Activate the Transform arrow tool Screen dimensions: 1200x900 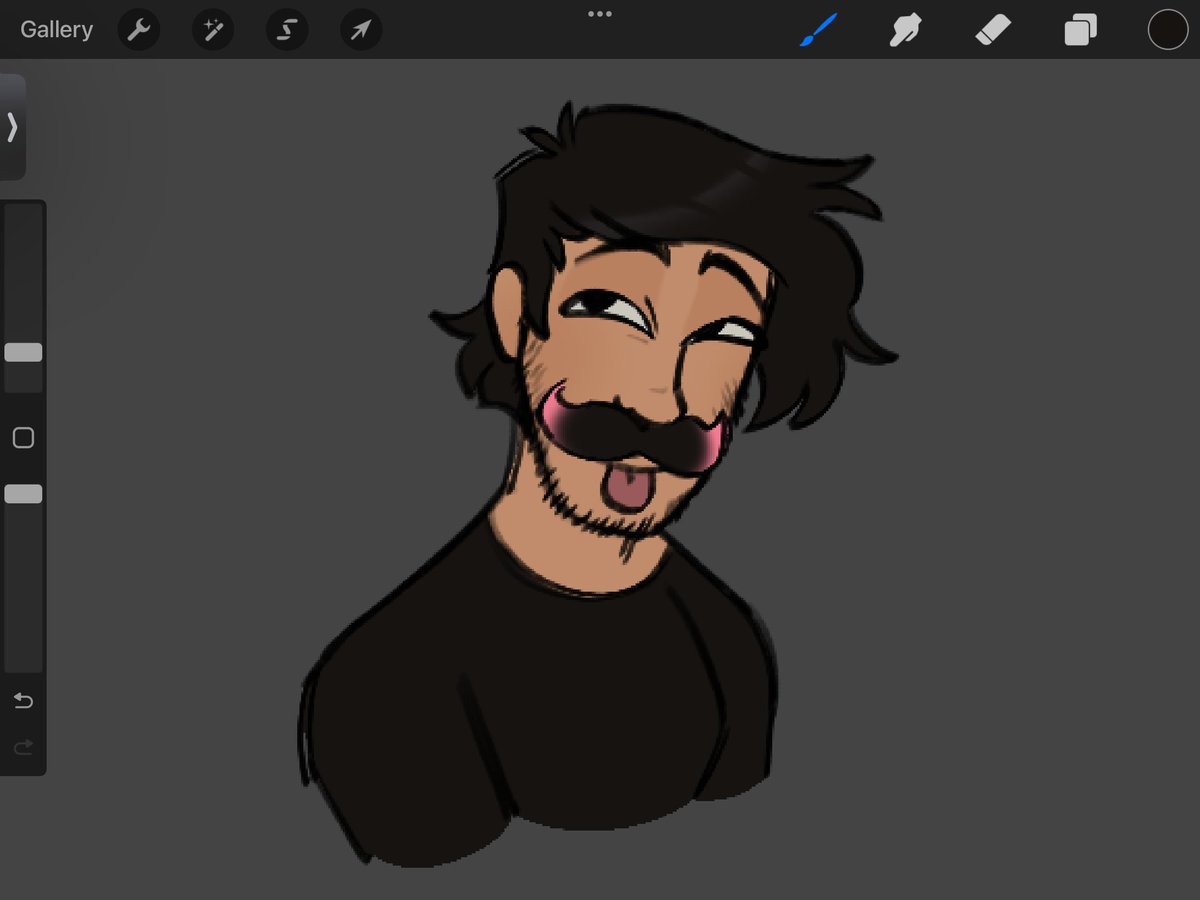point(360,30)
